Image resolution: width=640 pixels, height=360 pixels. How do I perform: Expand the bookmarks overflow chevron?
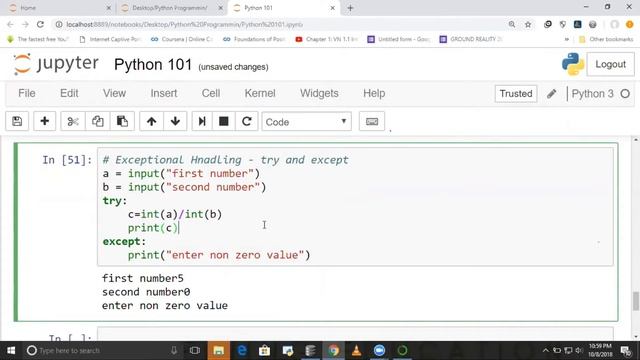pos(567,39)
